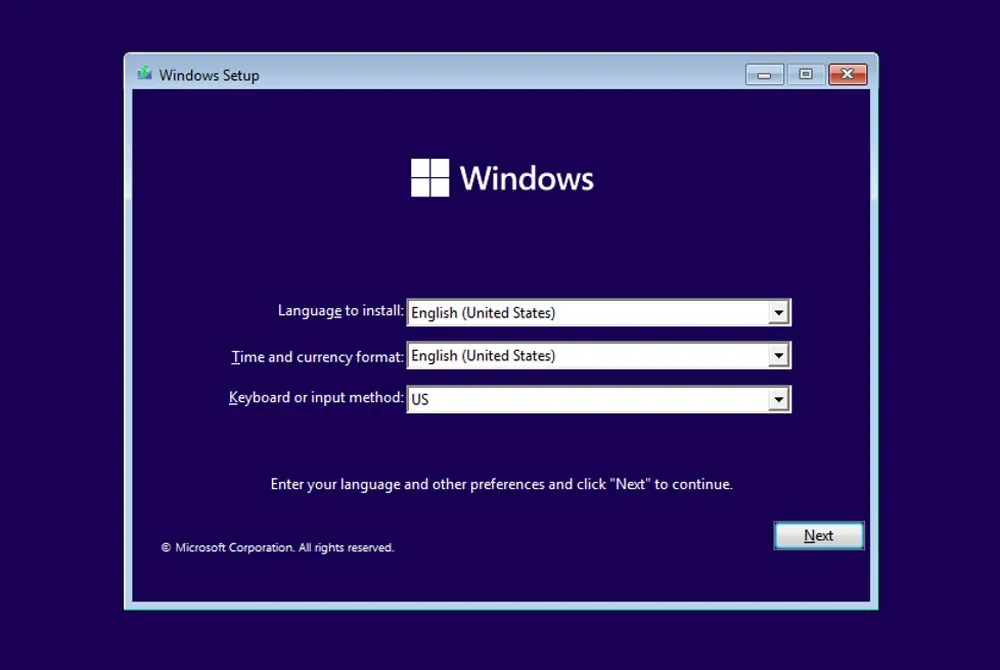1000x670 pixels.
Task: Click the "Keyboard or input method:" label
Action: (316, 398)
